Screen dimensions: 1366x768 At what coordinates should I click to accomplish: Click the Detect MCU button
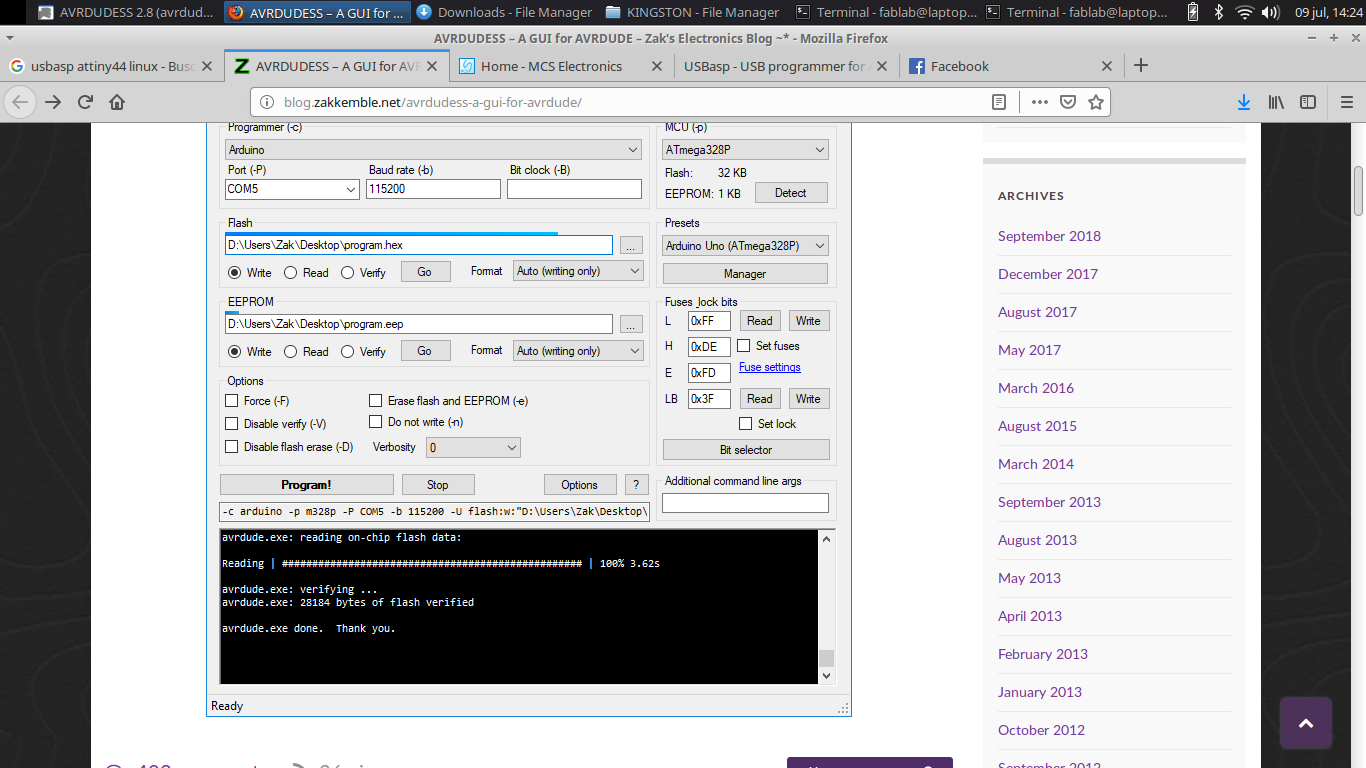pyautogui.click(x=790, y=193)
